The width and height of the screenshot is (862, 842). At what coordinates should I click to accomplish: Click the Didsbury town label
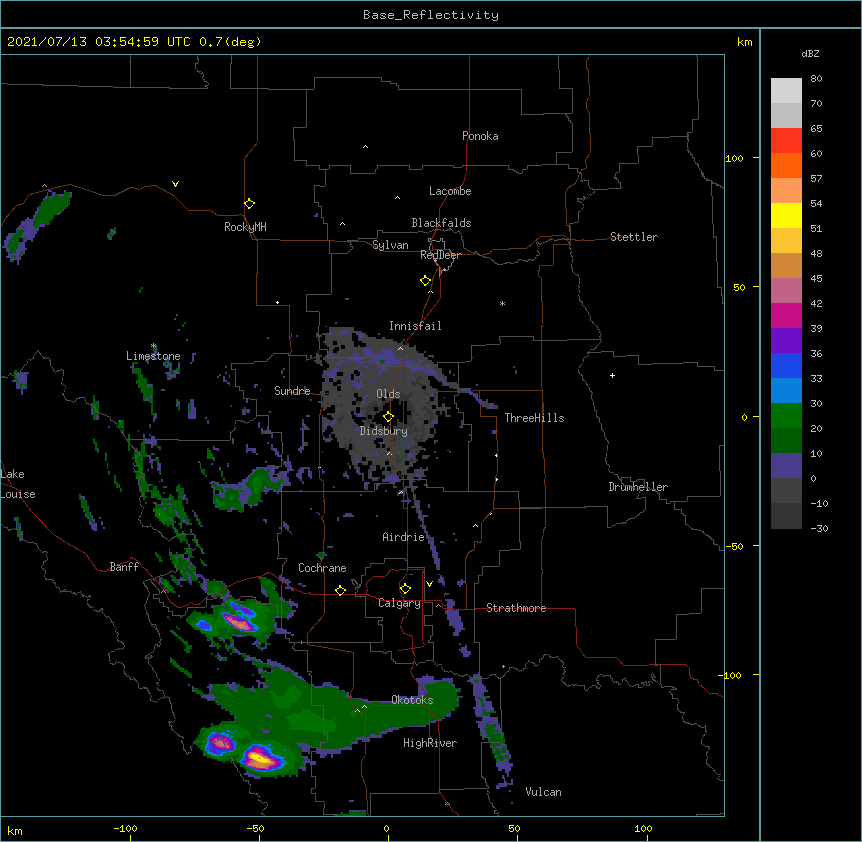(384, 431)
